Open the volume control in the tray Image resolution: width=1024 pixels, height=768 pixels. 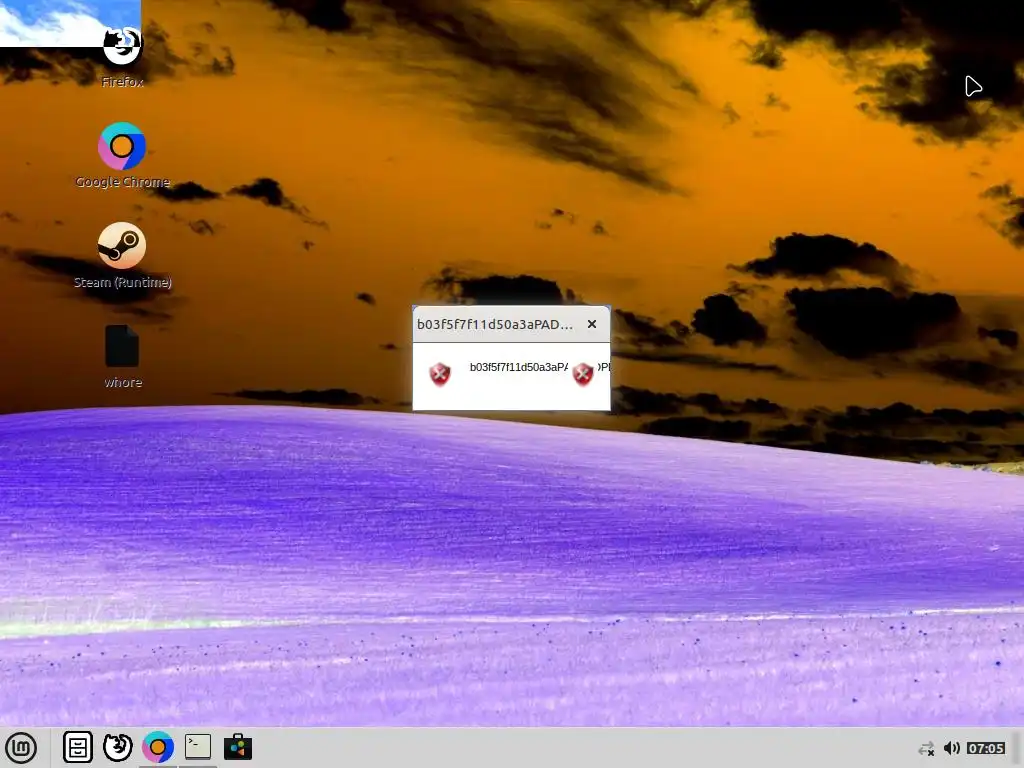(952, 748)
